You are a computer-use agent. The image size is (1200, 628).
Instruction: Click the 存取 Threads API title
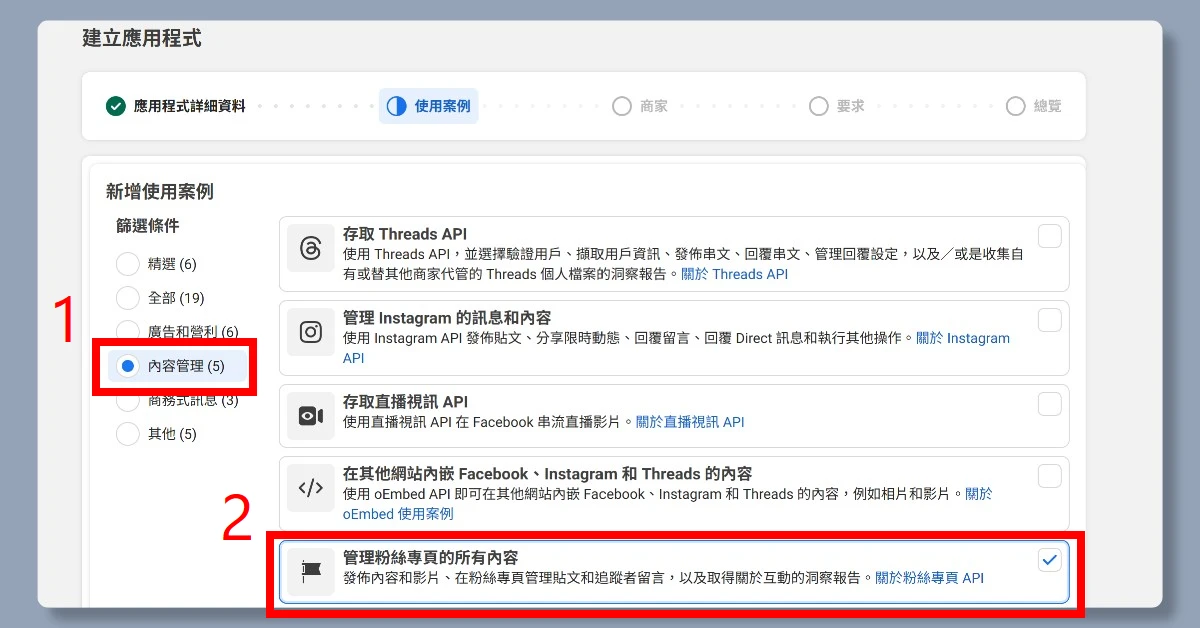(x=405, y=234)
